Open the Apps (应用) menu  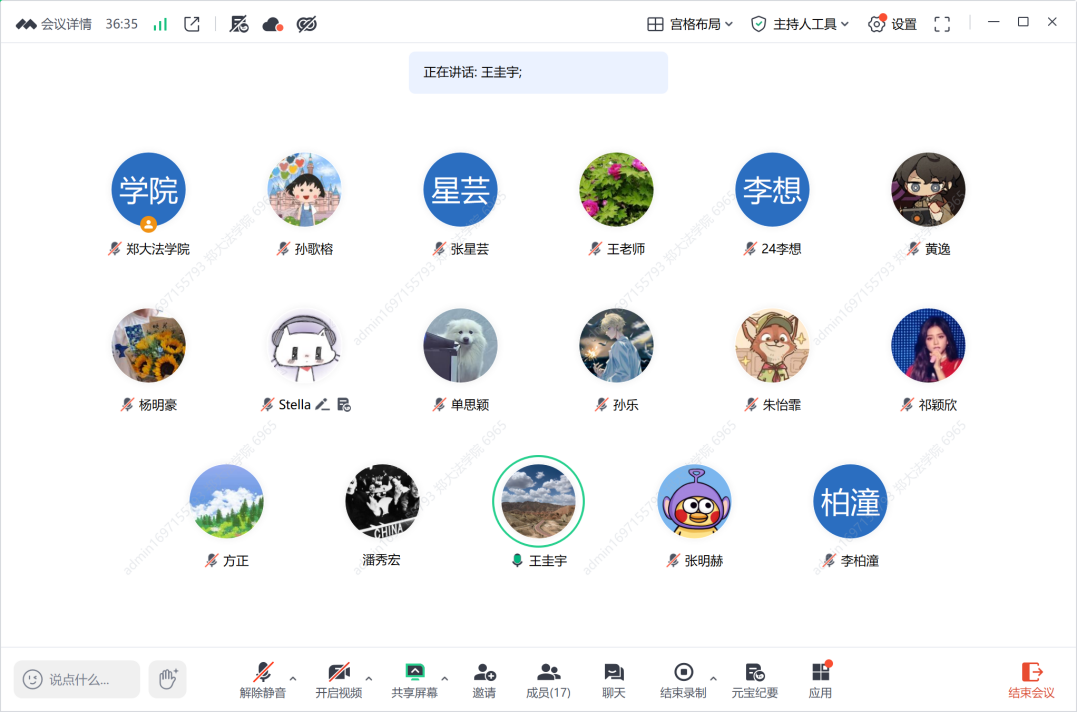(x=820, y=680)
